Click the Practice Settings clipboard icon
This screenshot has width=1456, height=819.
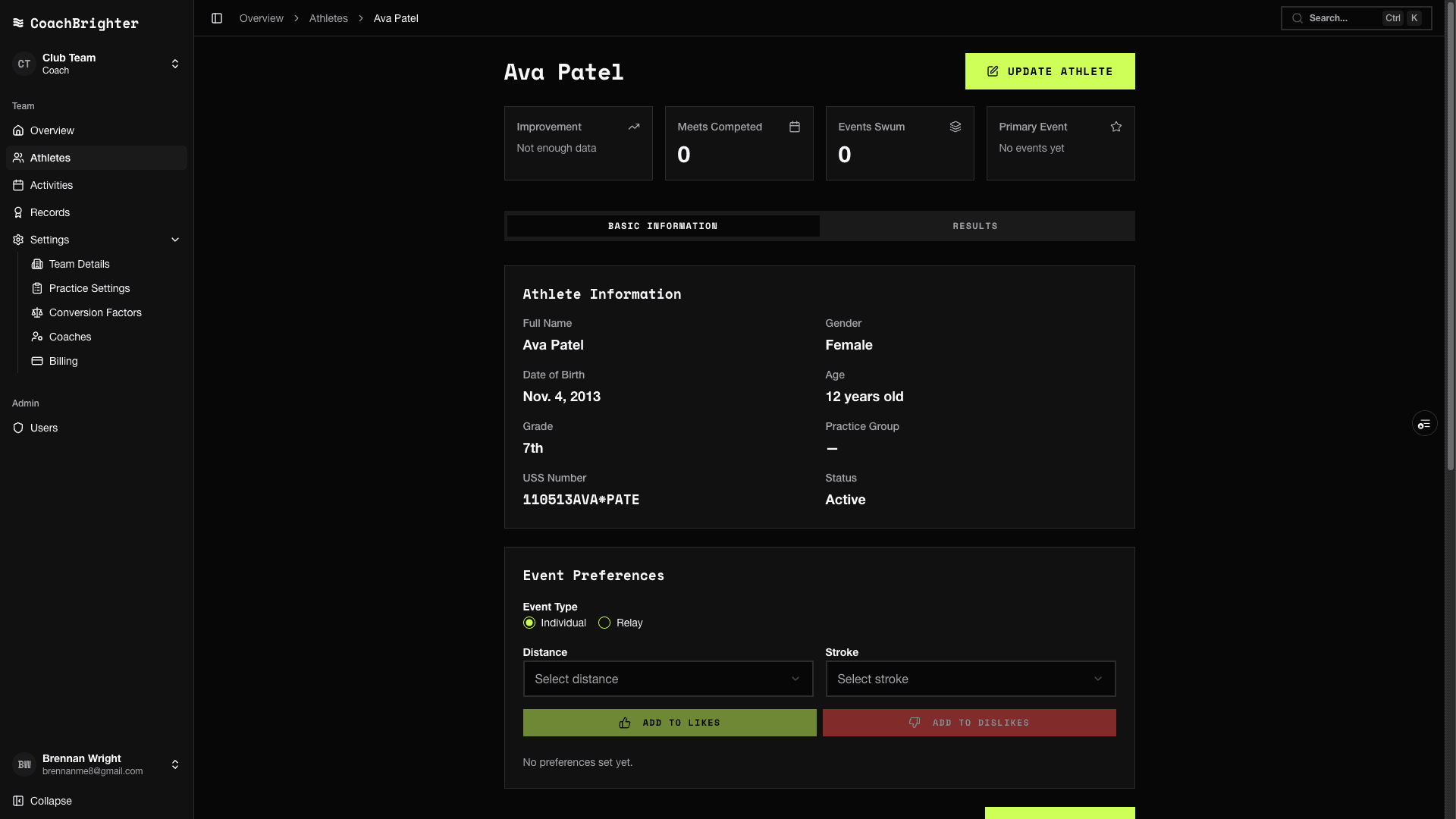click(37, 288)
